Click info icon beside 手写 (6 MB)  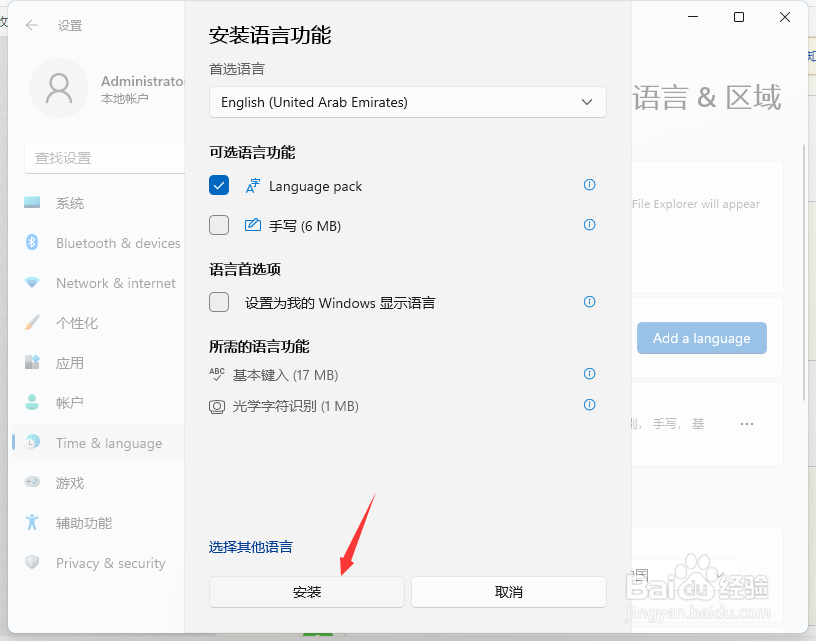pos(590,225)
